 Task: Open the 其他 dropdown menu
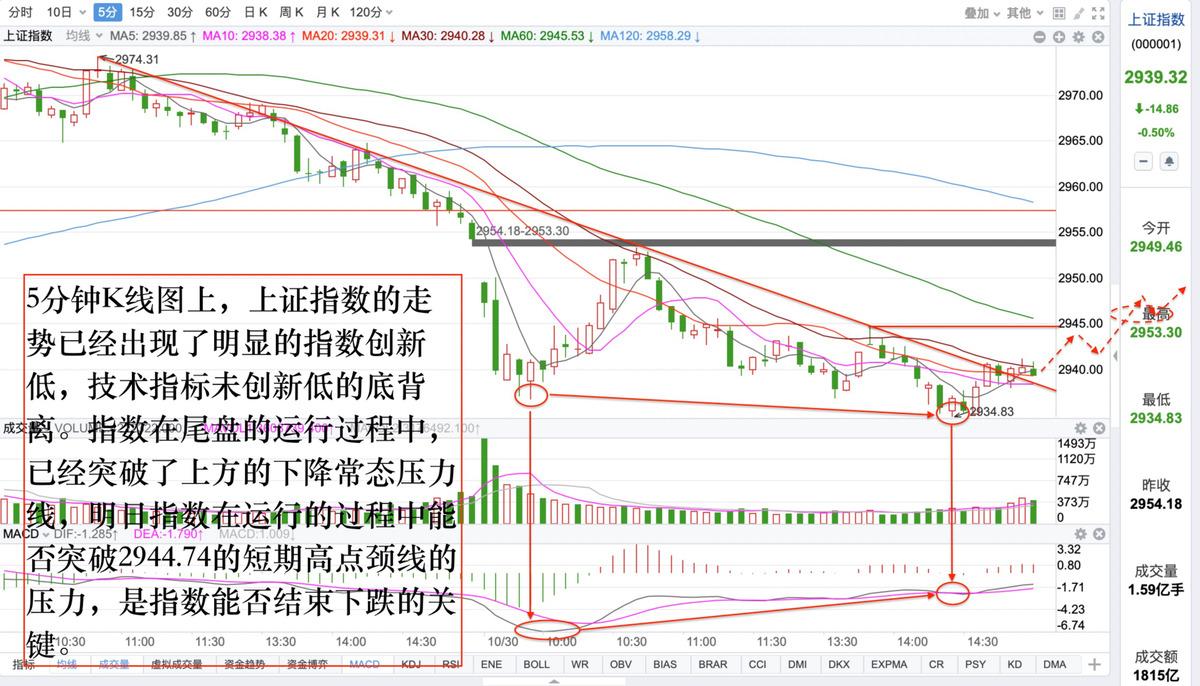1023,13
